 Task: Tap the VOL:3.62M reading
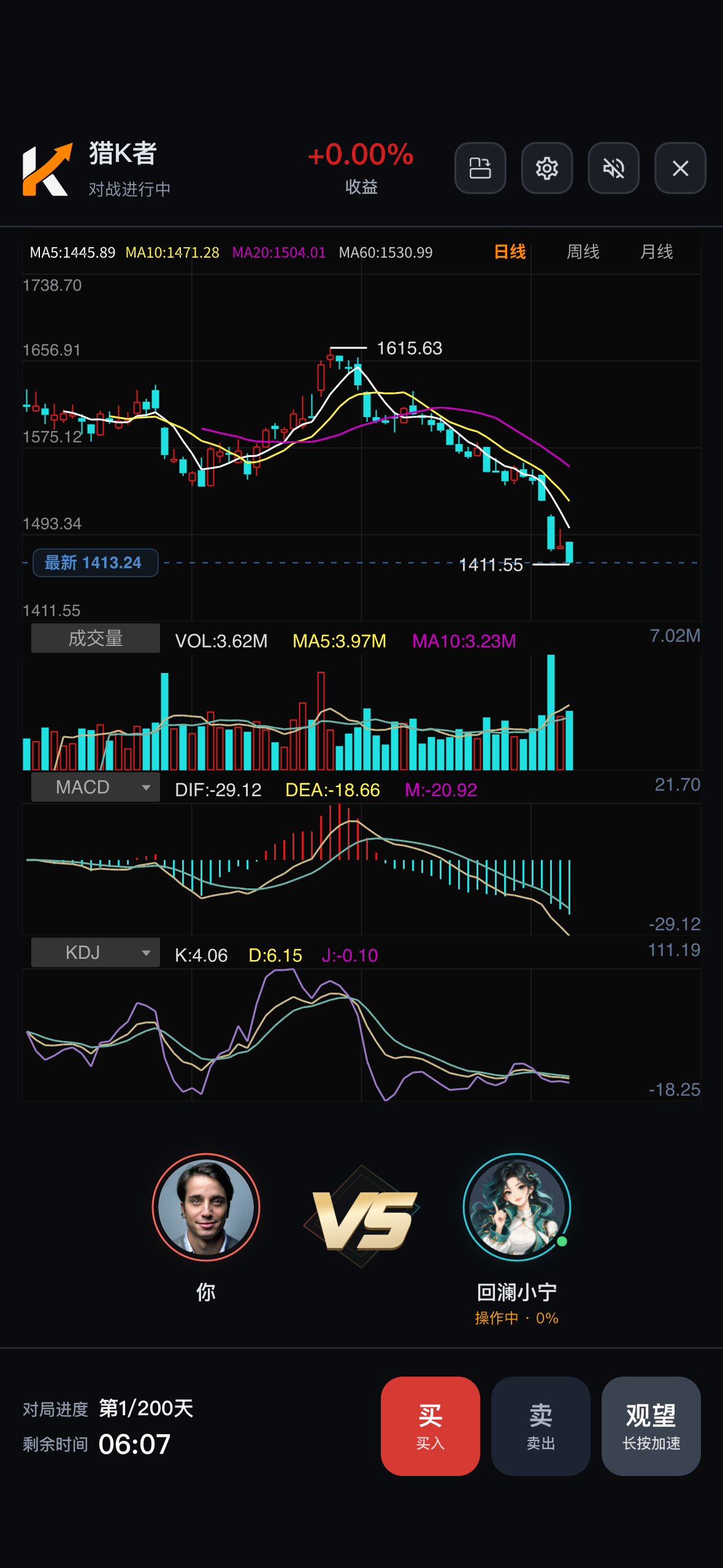(x=221, y=641)
